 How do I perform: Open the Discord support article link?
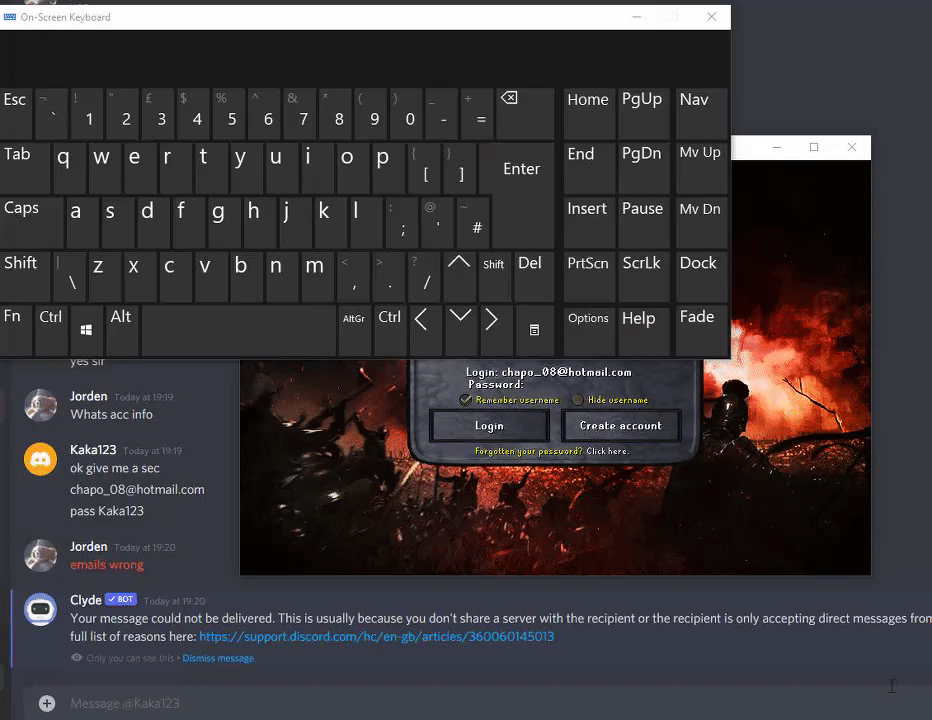pos(376,636)
